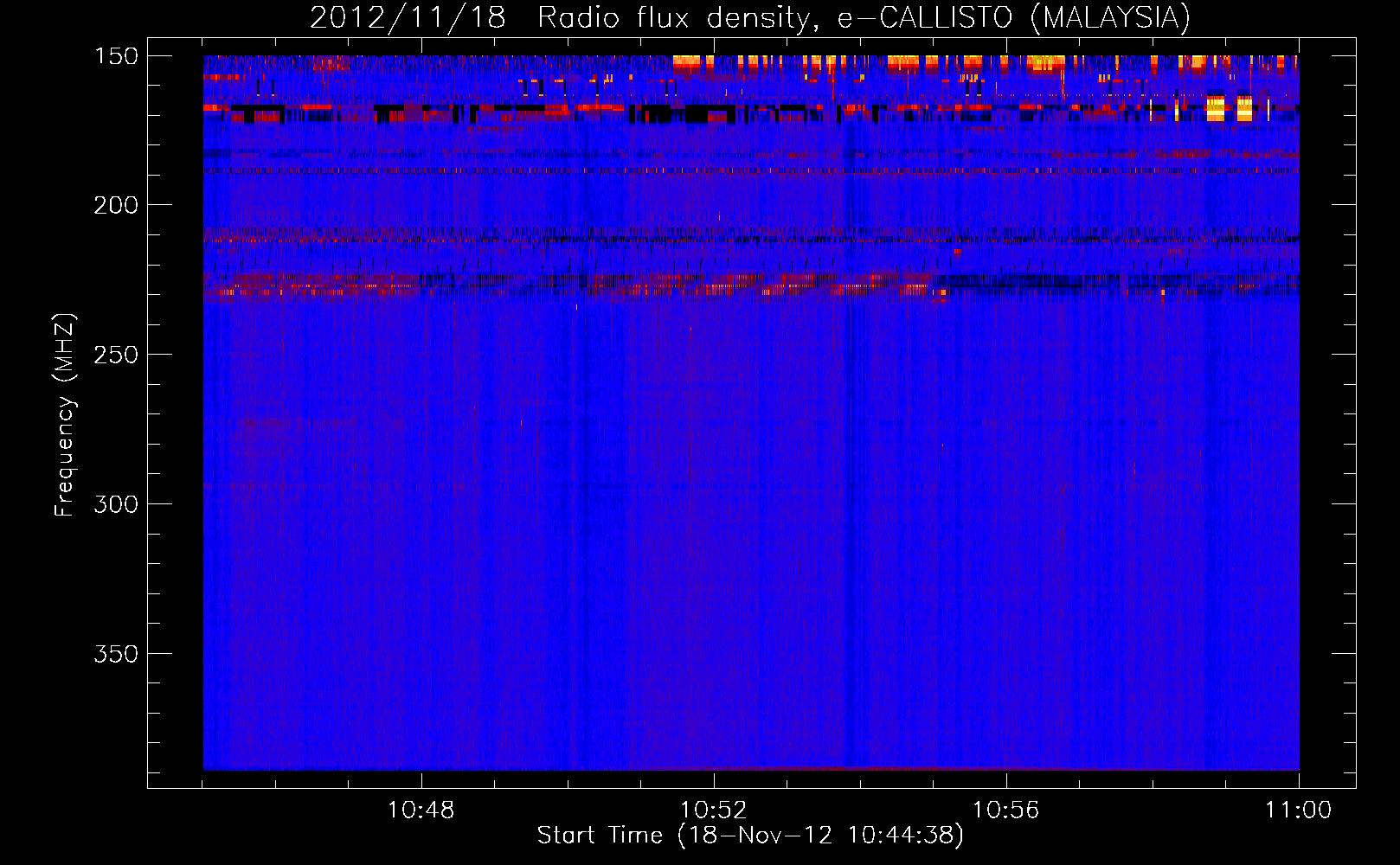Click the plot title '2012/11/18 Radio flux density'
1400x865 pixels.
tap(750, 17)
